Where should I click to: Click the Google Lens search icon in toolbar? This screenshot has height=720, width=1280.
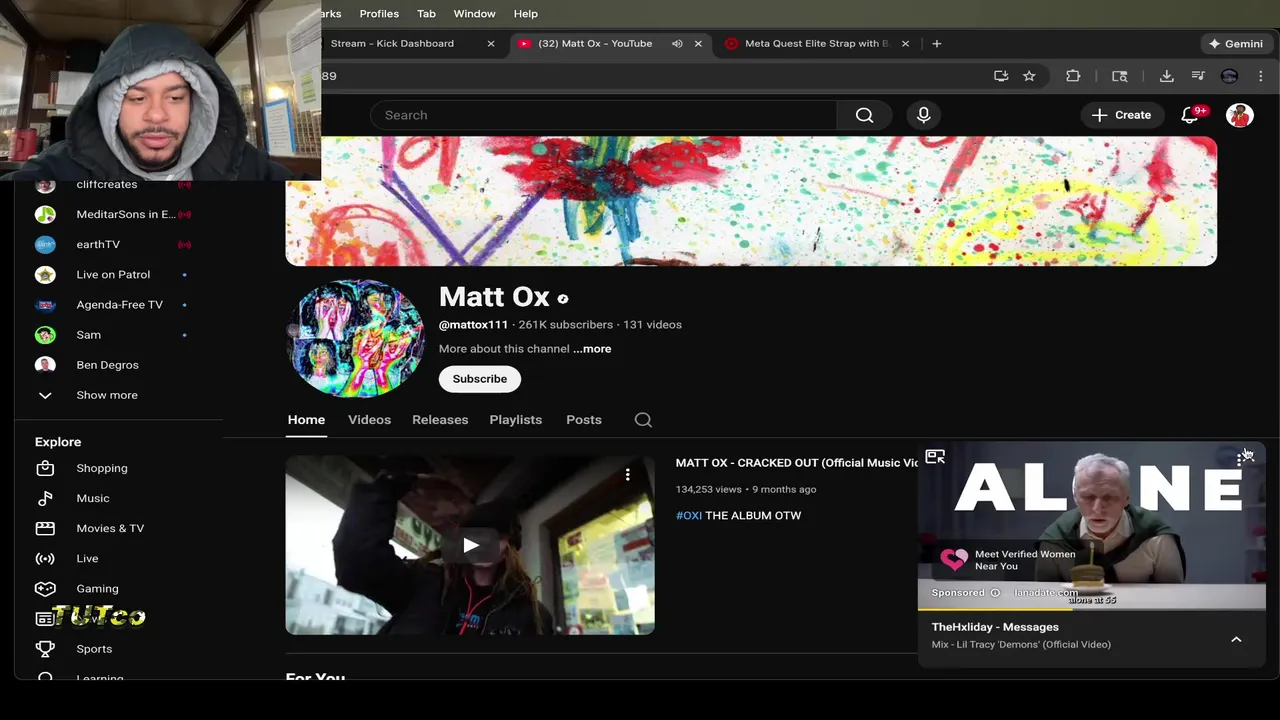[1120, 76]
